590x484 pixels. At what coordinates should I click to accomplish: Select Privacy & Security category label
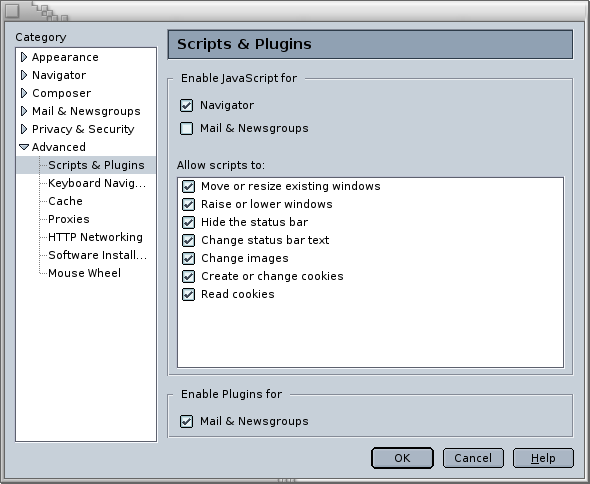coord(83,129)
